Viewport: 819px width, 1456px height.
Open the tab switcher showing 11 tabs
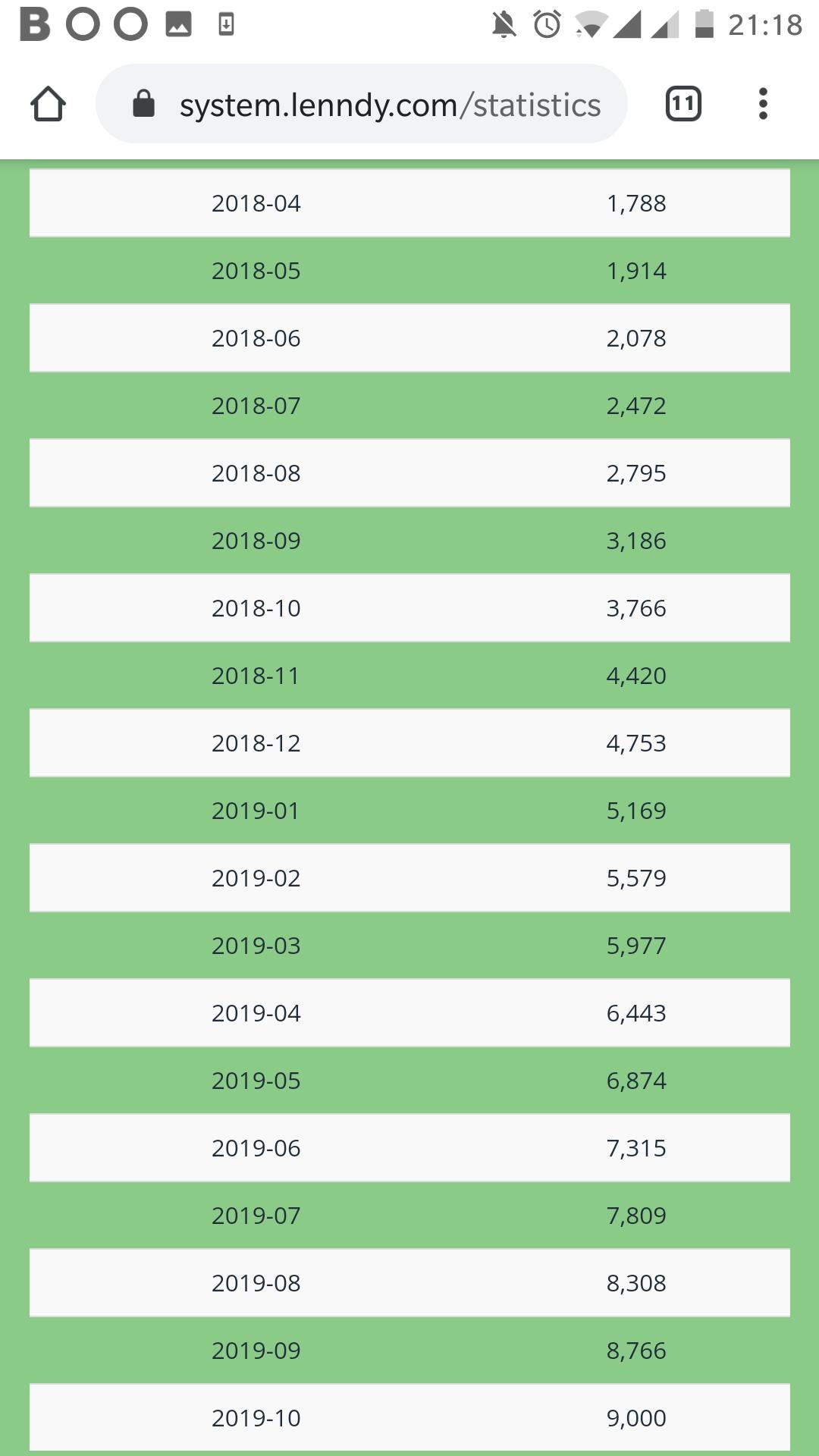682,104
